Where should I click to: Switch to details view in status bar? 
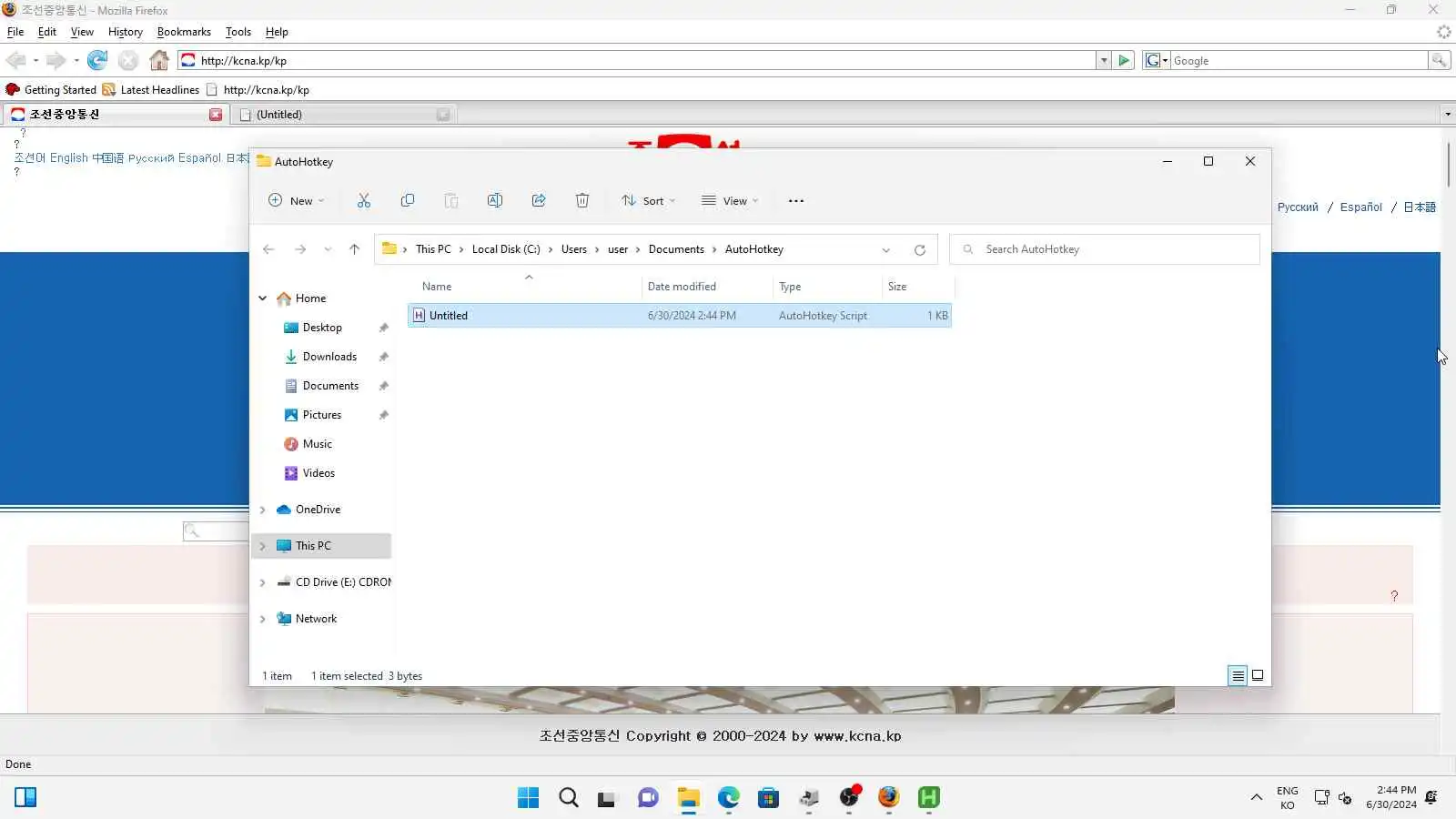[1238, 675]
